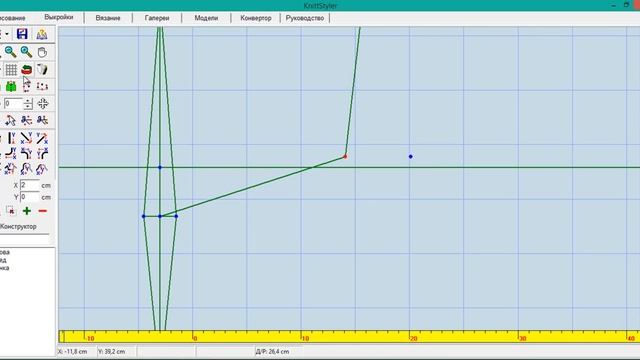Click the middle scissors cut icon
The height and width of the screenshot is (360, 640).
click(x=27, y=120)
